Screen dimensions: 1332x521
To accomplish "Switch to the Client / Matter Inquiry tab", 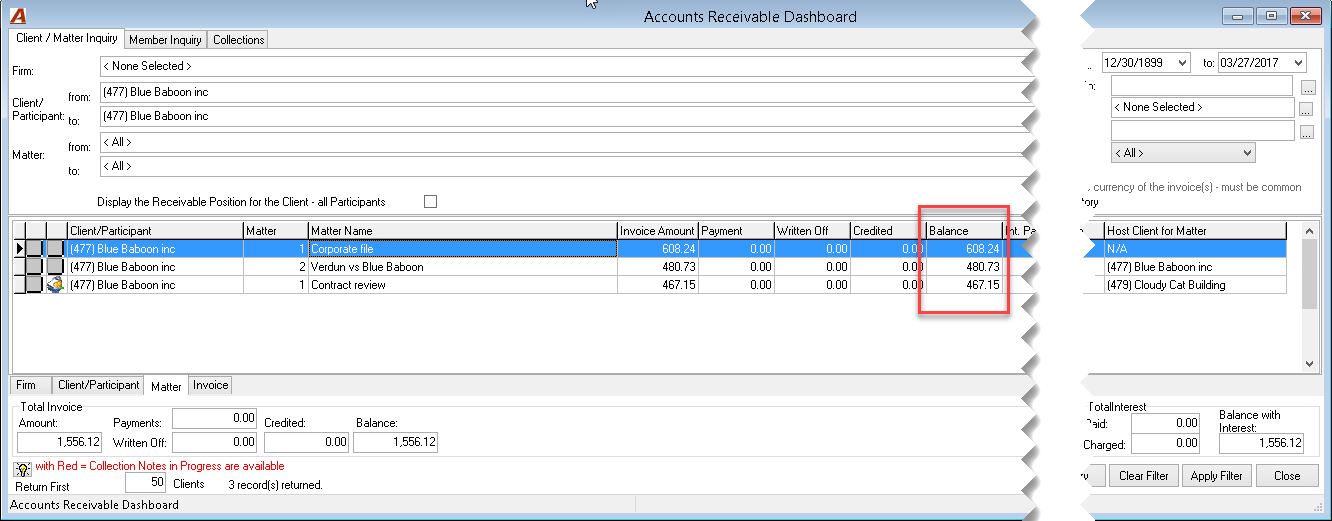I will (x=67, y=38).
